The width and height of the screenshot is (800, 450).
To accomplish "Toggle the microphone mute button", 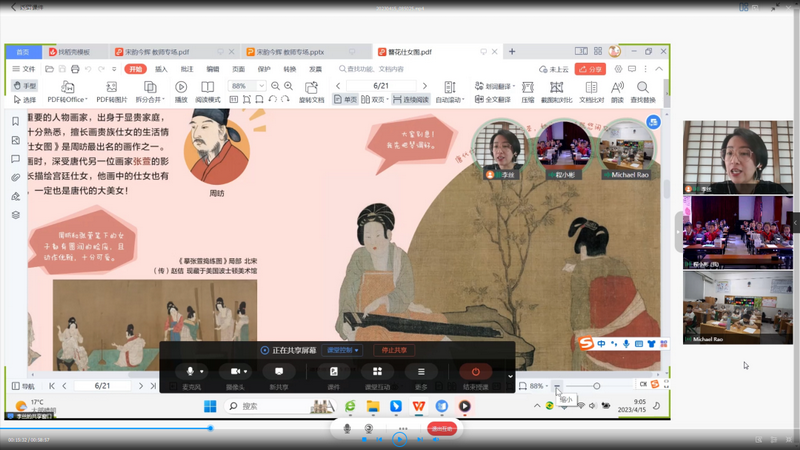I will pos(189,371).
